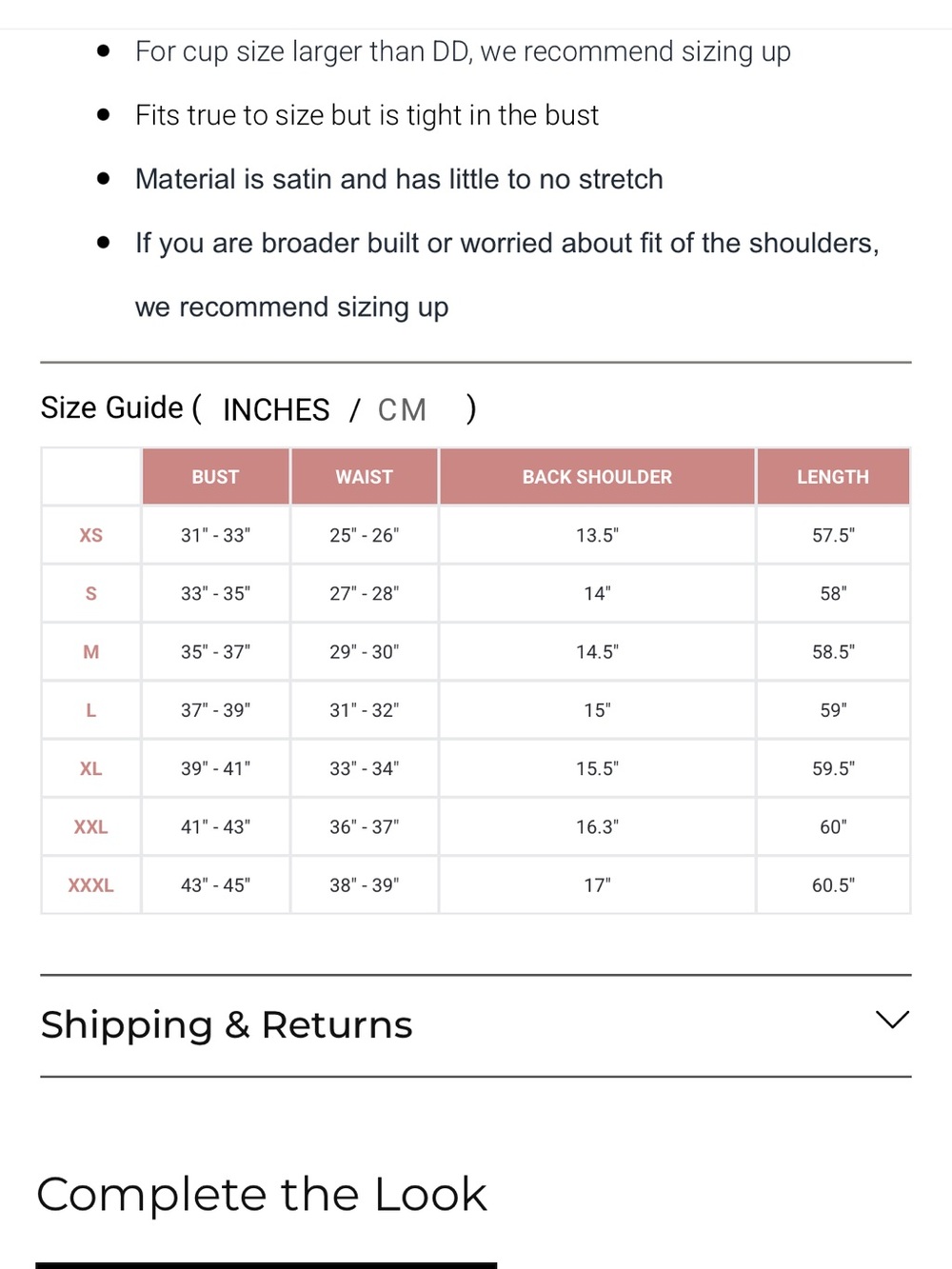Click the Complete the Look heading
Screen dimensions: 952x1269
[x=262, y=1195]
